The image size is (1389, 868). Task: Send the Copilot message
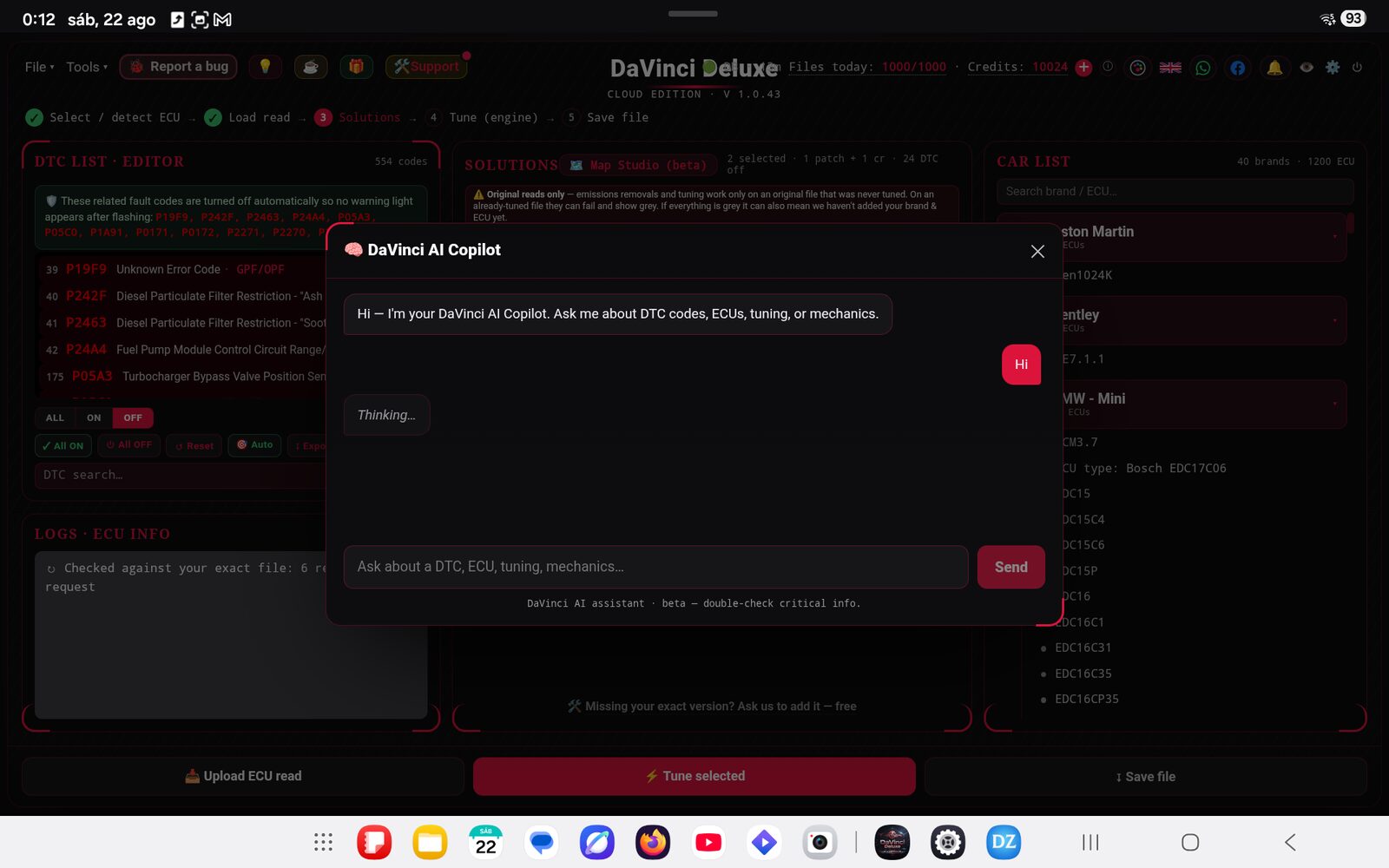click(x=1010, y=567)
